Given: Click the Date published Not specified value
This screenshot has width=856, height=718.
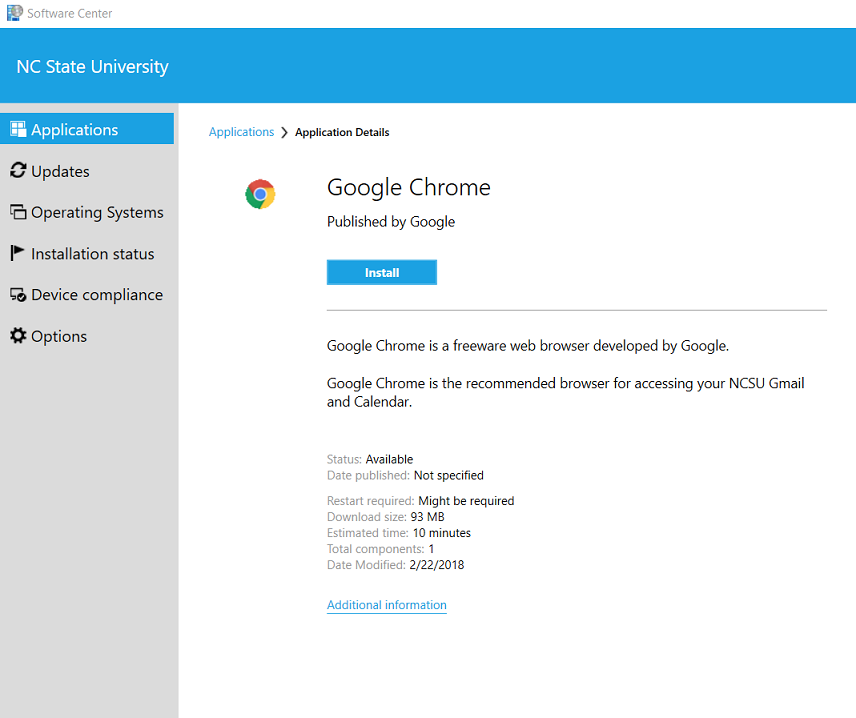Looking at the screenshot, I should coord(449,476).
